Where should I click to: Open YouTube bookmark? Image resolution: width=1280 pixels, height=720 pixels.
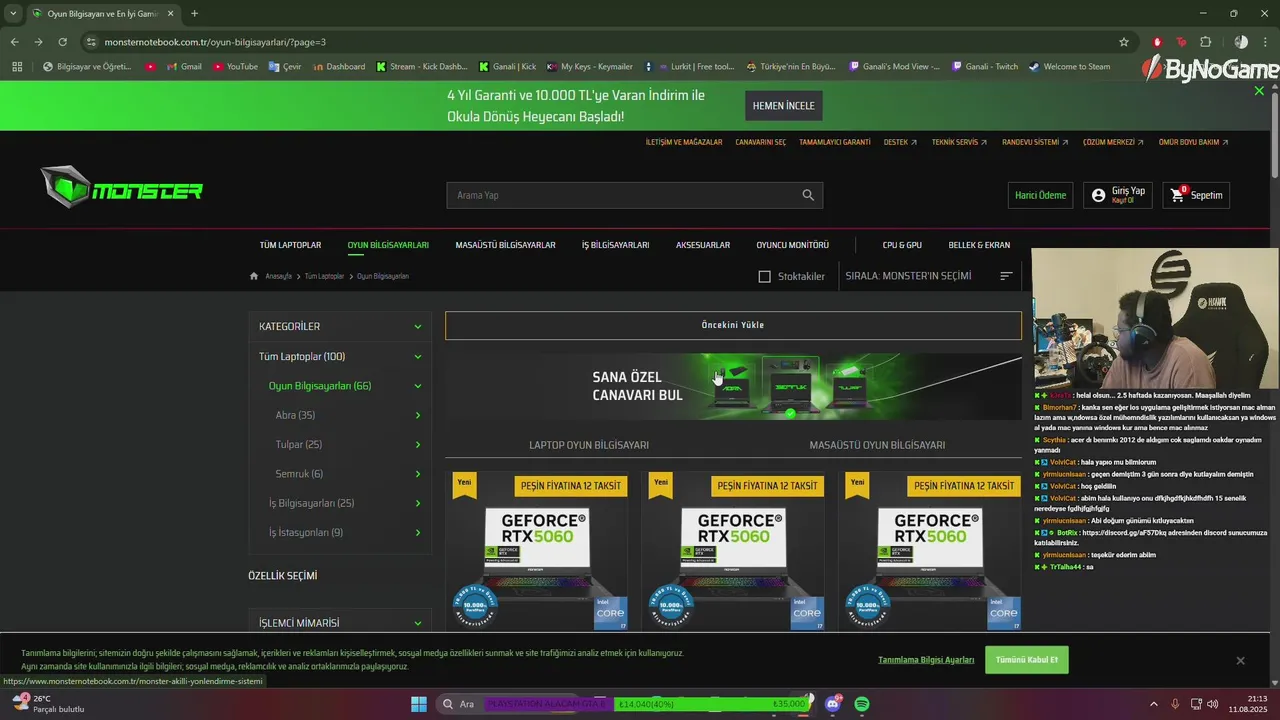tap(234, 67)
